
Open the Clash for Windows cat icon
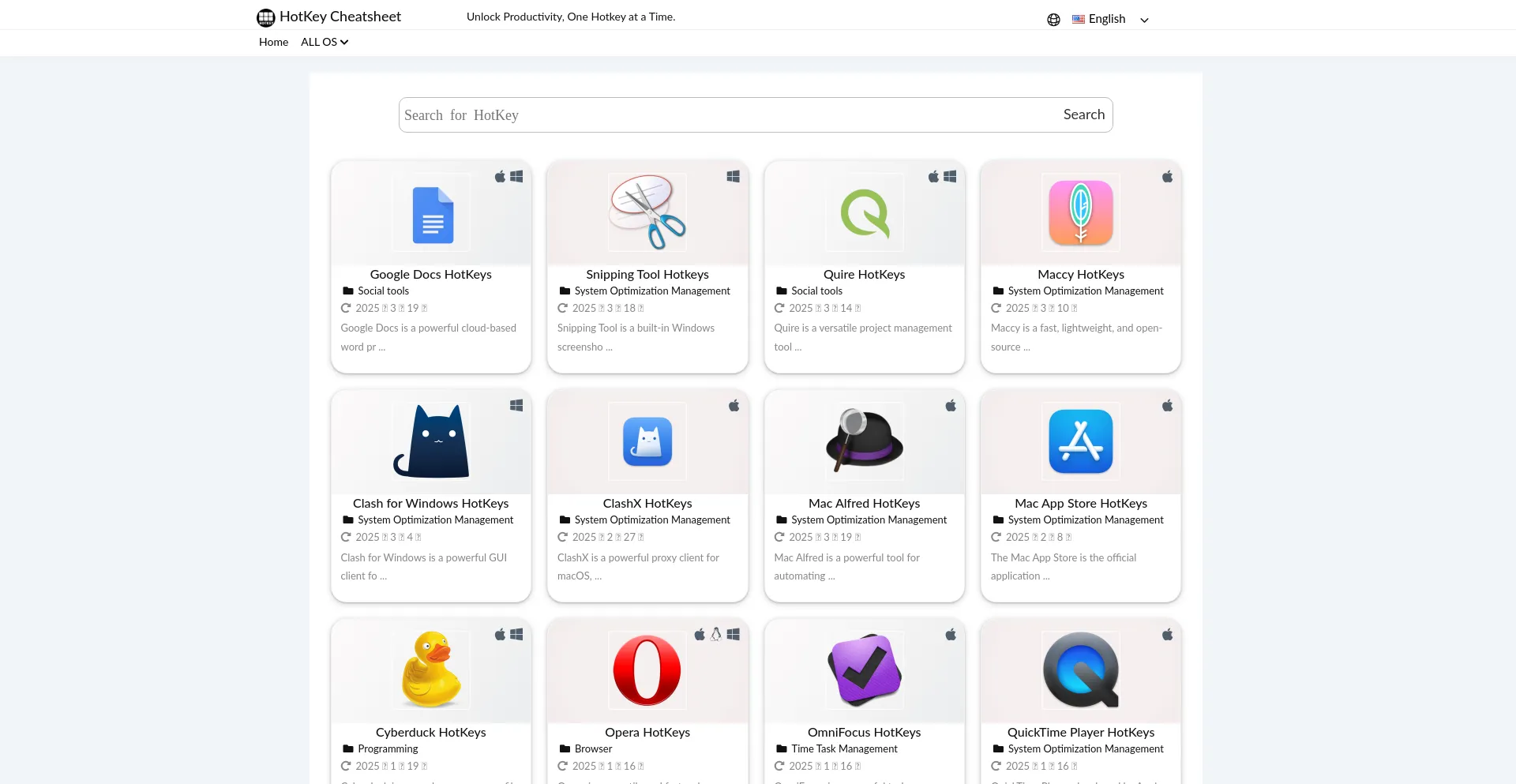432,441
